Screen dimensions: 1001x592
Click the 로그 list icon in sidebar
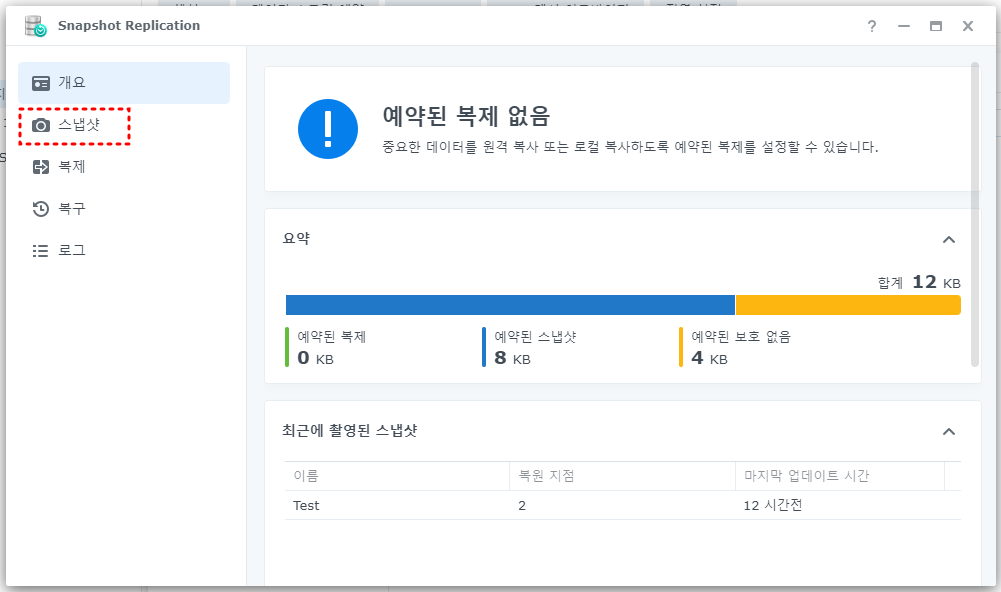(x=42, y=249)
